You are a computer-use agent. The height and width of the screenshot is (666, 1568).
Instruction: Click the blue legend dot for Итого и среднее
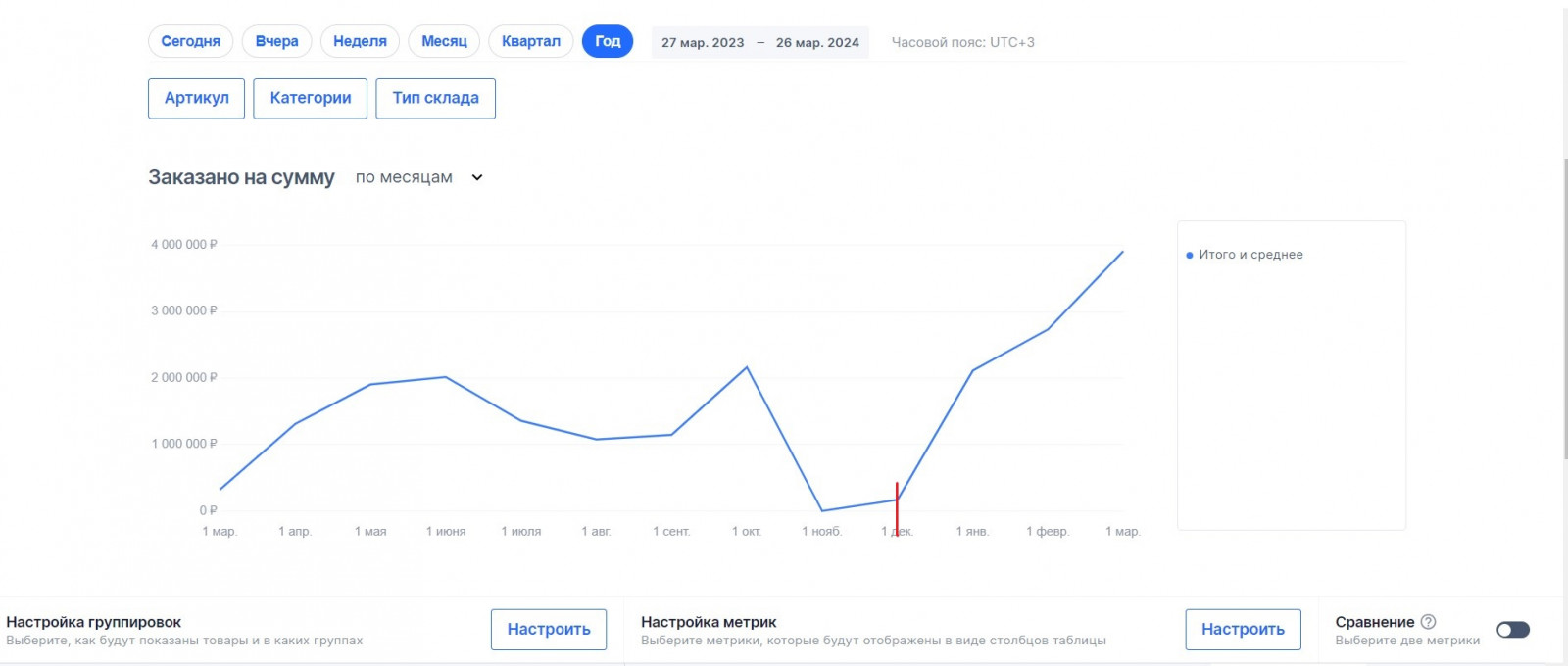(x=1190, y=255)
